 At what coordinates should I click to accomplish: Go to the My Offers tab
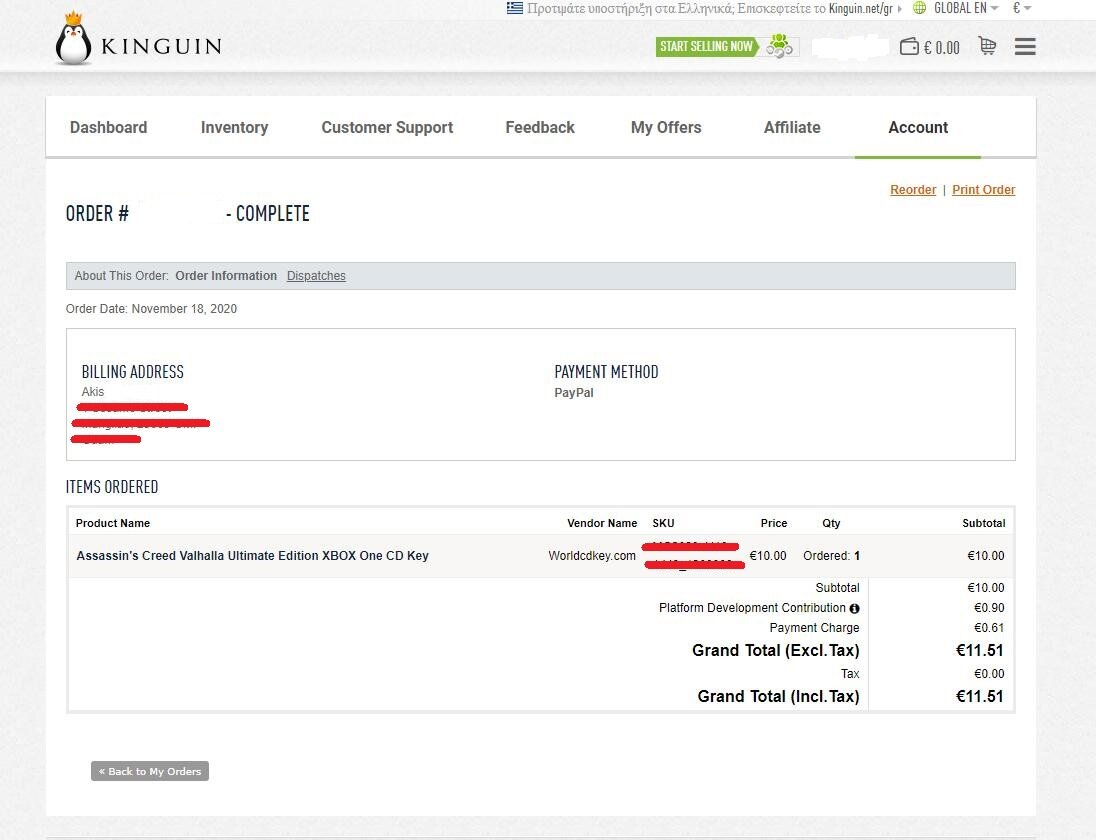pos(666,127)
